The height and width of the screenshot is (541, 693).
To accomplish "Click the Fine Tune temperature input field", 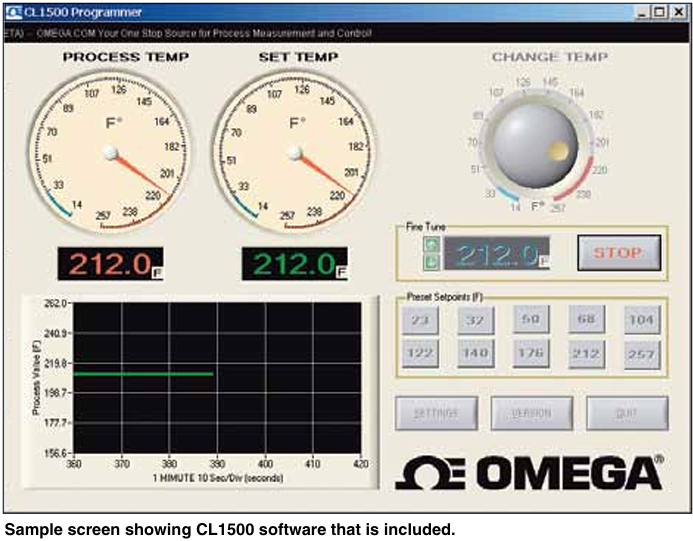I will point(497,253).
